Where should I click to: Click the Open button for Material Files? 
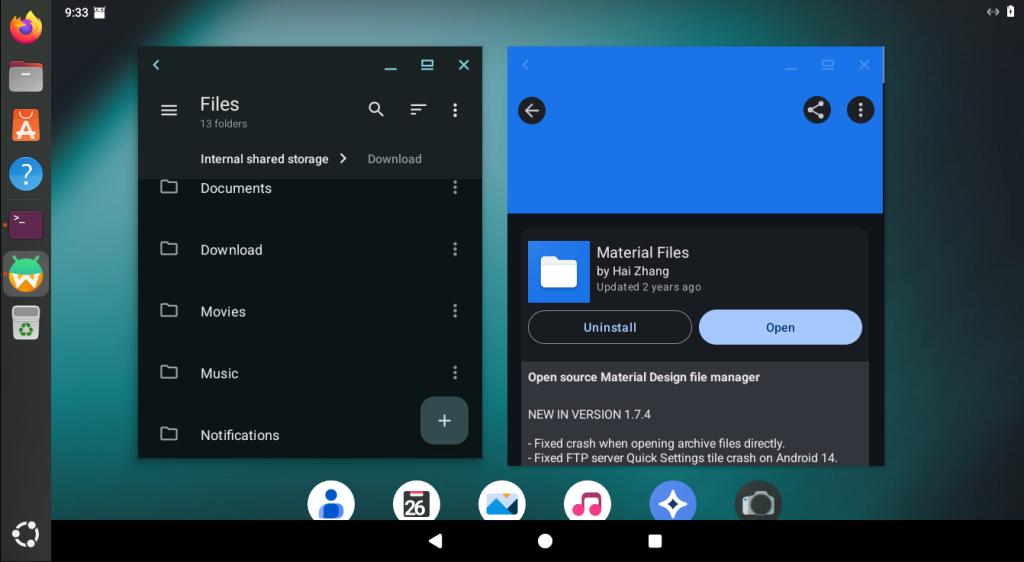pos(780,327)
